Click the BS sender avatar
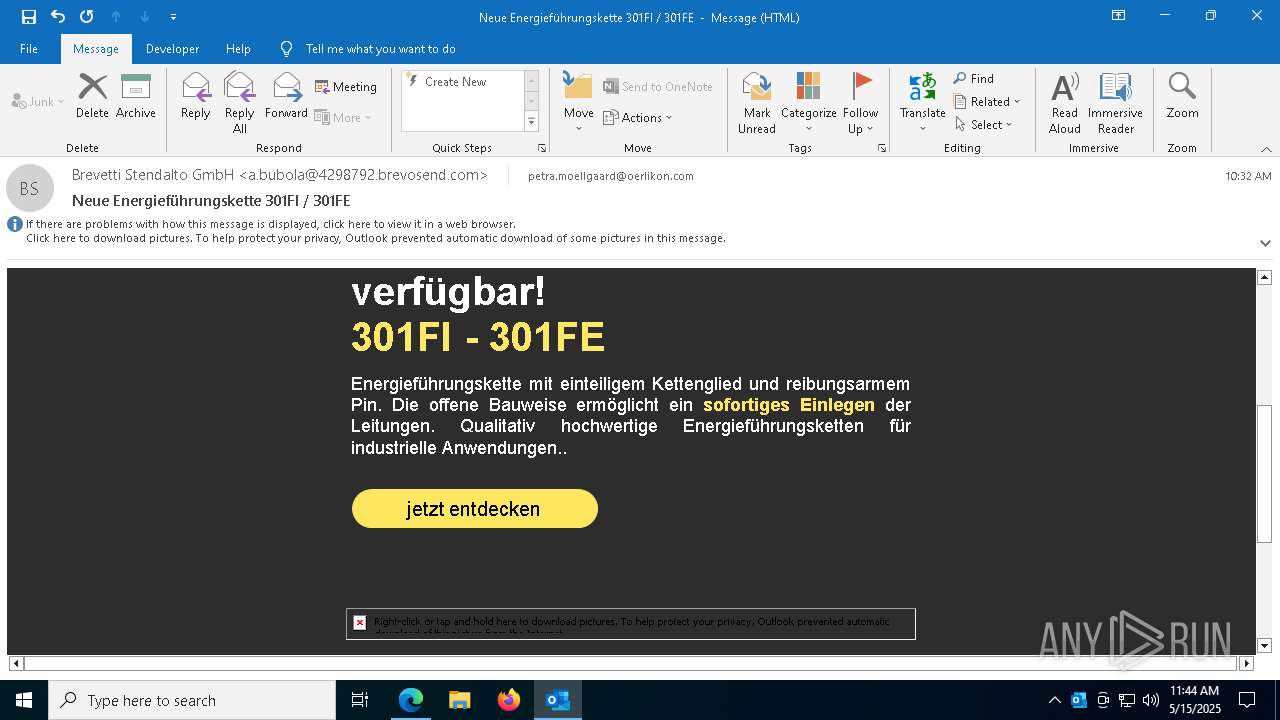The width and height of the screenshot is (1280, 720). [30, 188]
